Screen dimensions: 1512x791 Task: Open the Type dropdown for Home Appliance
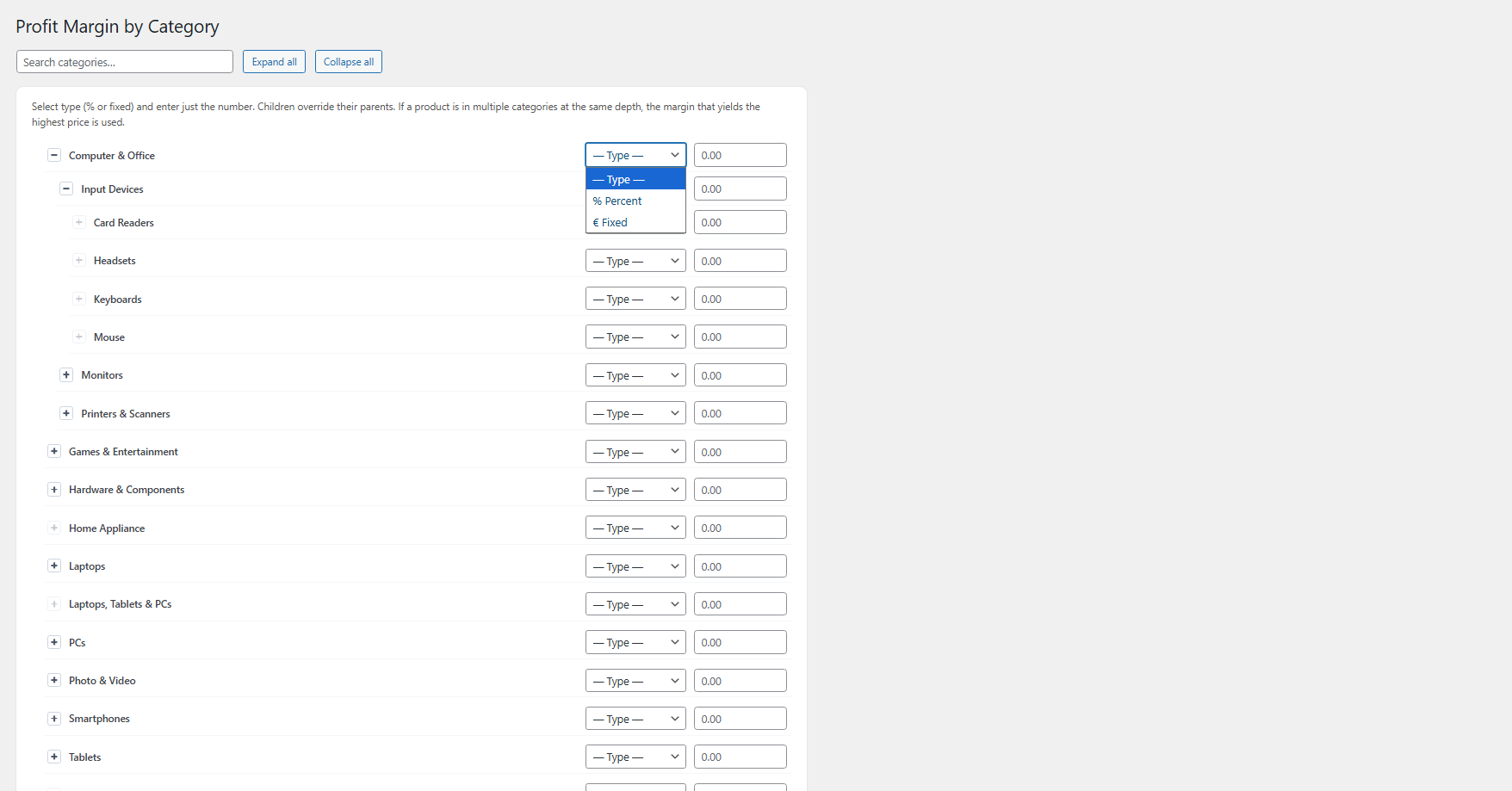tap(635, 528)
